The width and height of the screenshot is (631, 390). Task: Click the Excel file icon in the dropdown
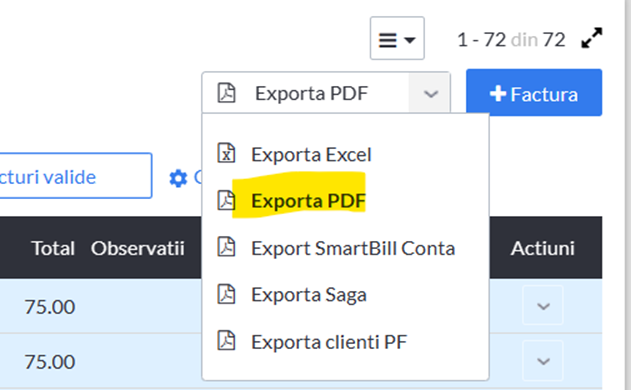(x=226, y=153)
